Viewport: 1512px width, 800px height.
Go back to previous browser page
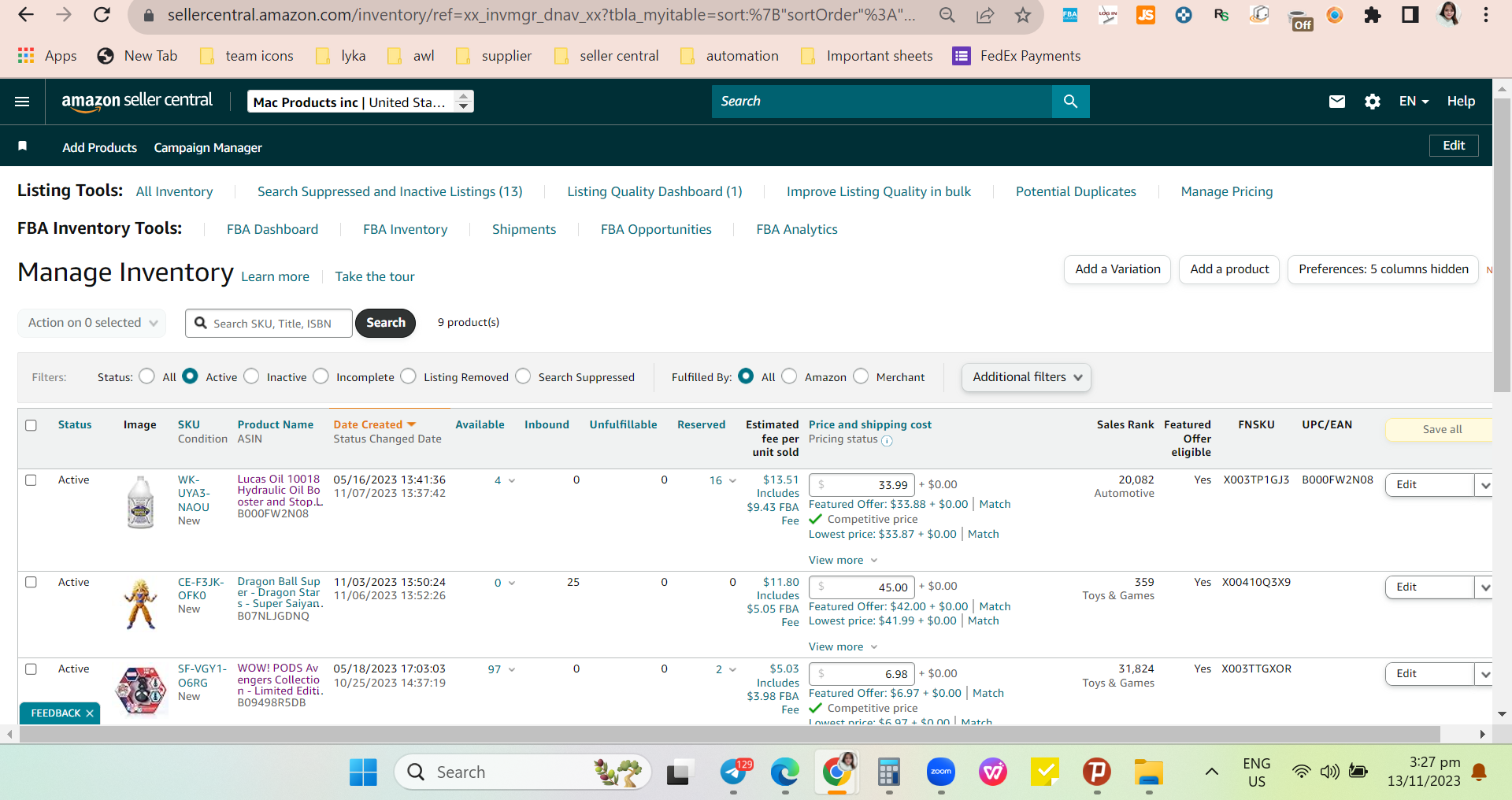tap(26, 15)
